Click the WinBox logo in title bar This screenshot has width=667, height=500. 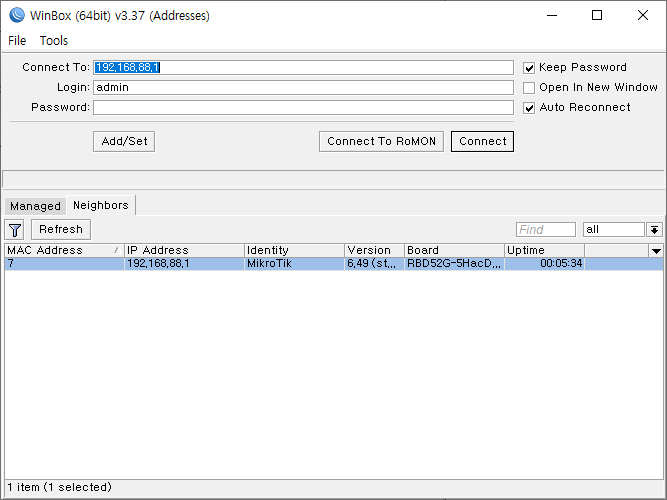coord(17,15)
